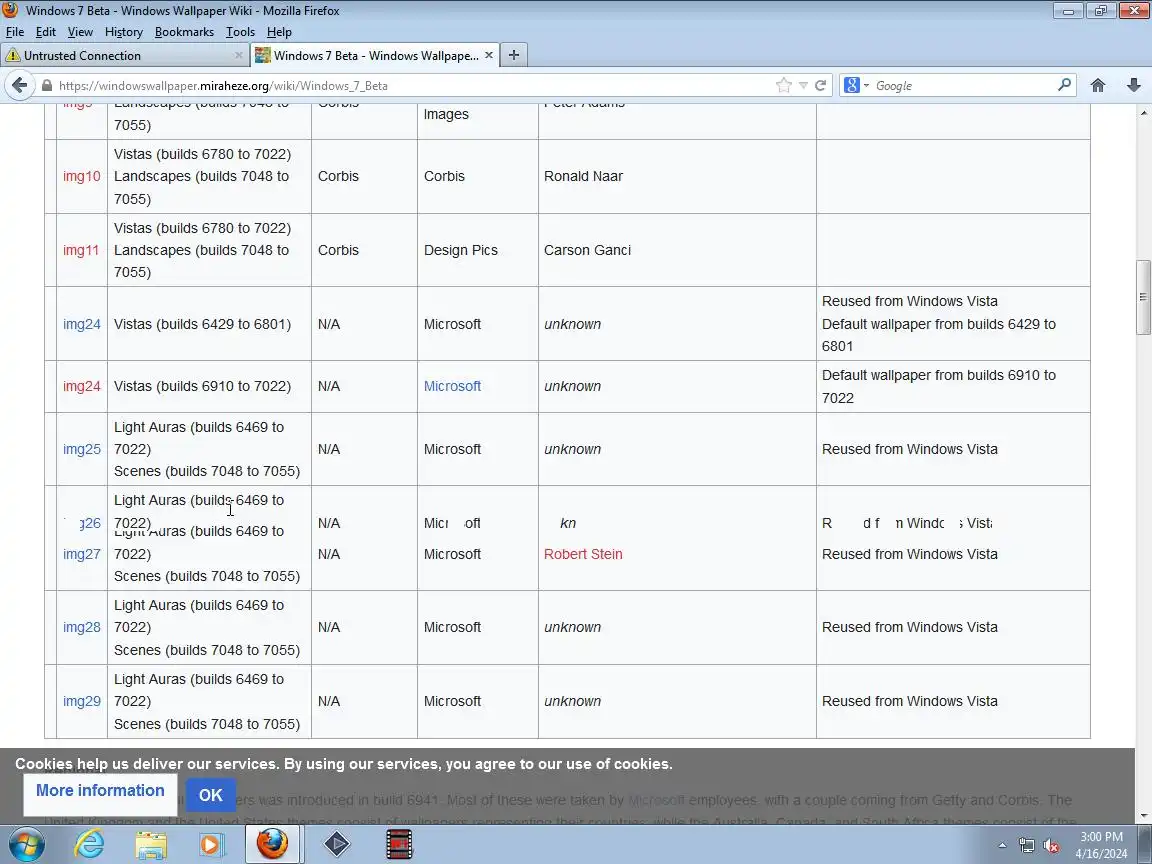1152x864 pixels.
Task: Go to the Firefox home page
Action: 1098,85
